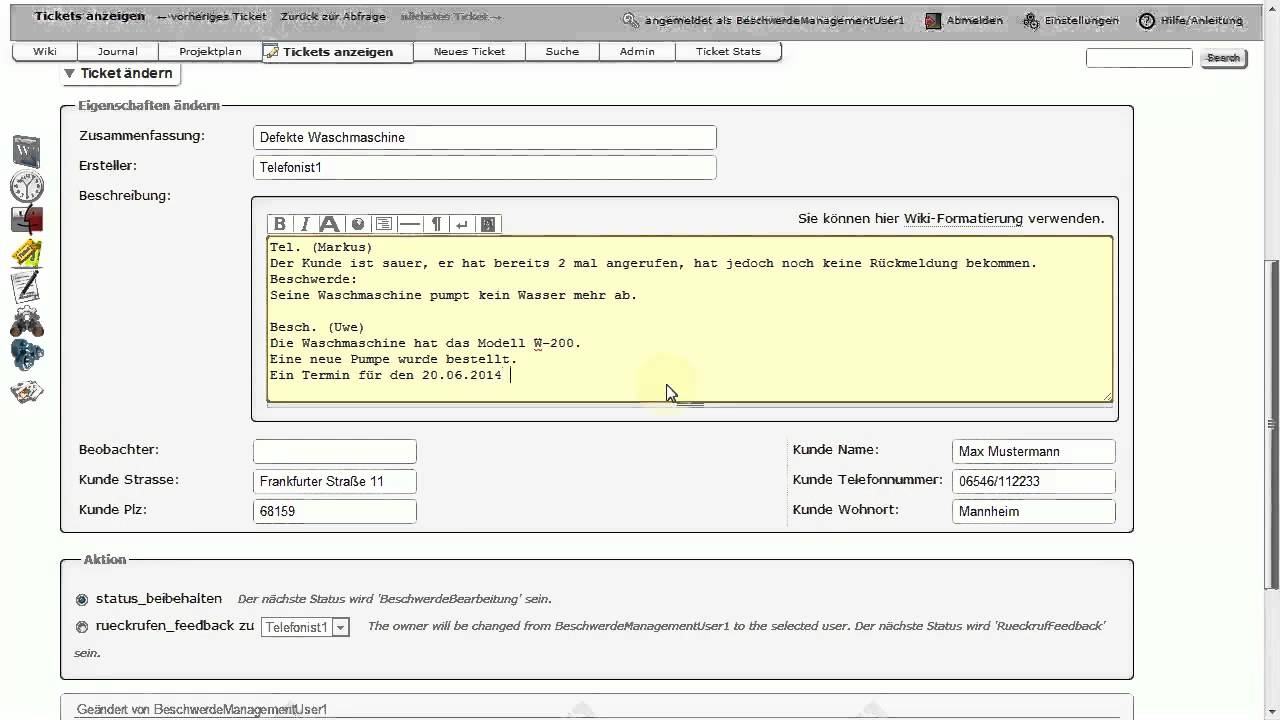Click the code block toolbar icon
Viewport: 1280px width, 720px height.
(383, 224)
